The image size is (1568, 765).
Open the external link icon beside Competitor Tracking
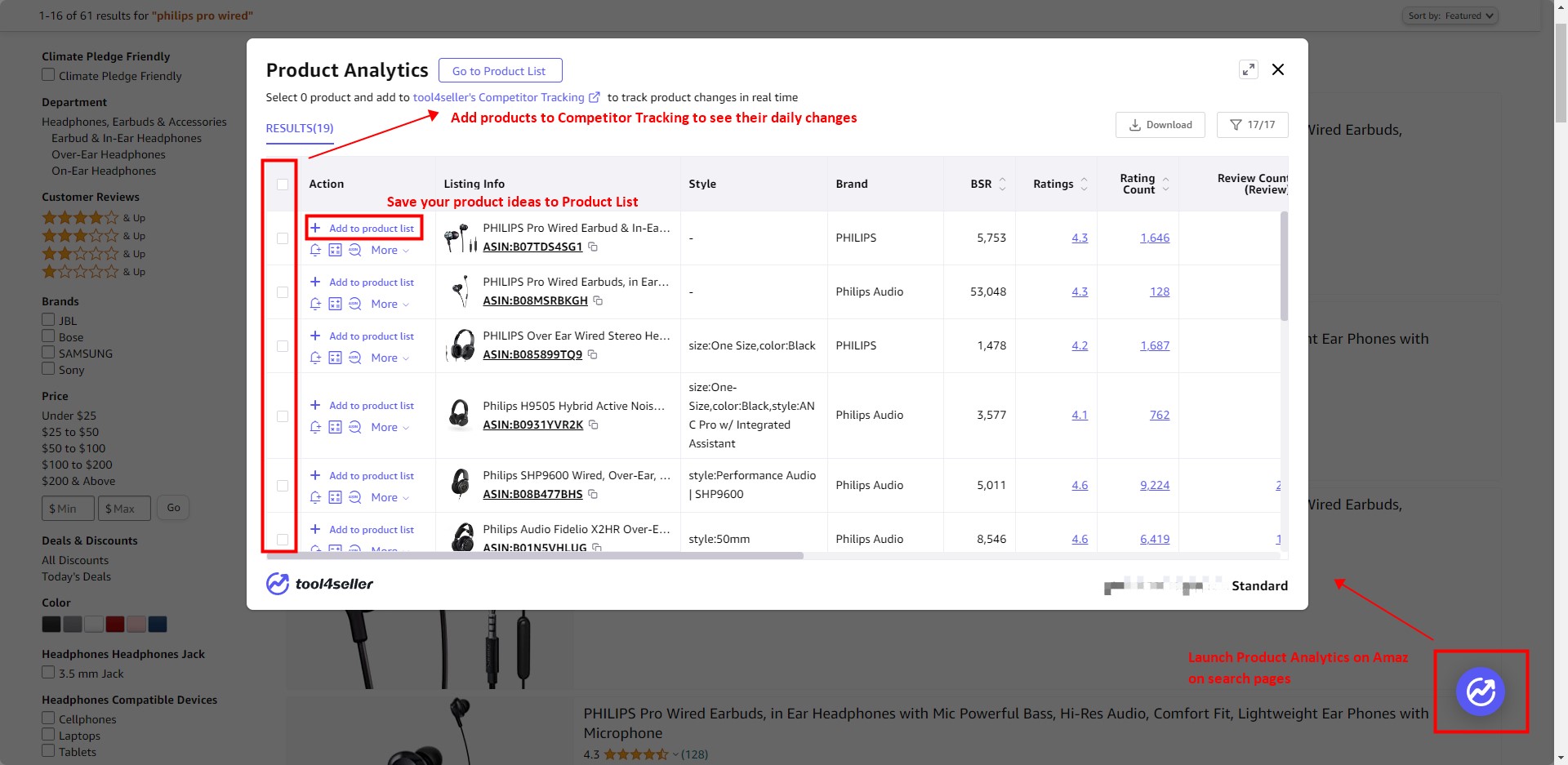click(595, 97)
